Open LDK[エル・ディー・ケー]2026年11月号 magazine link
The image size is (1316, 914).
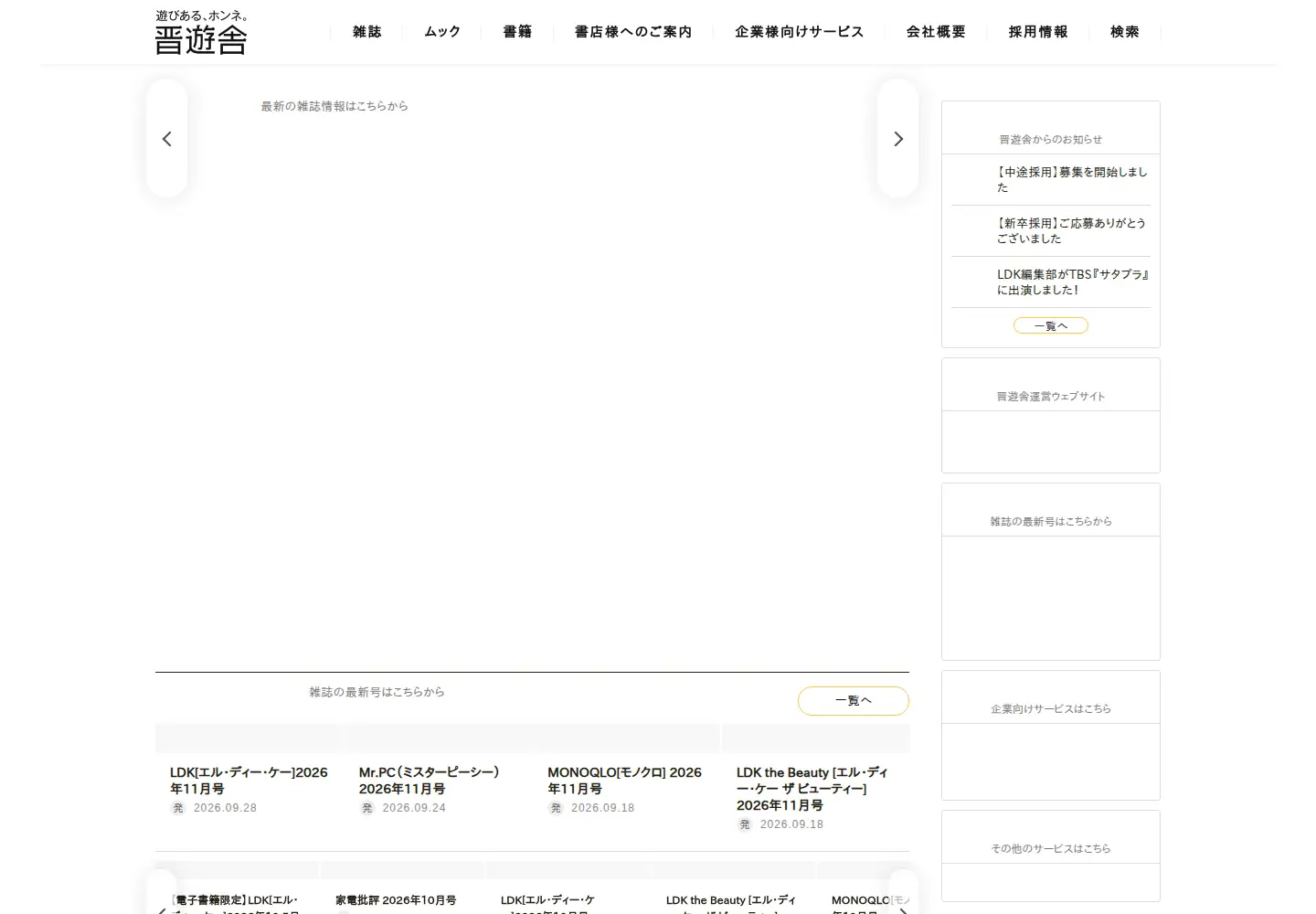click(x=249, y=781)
